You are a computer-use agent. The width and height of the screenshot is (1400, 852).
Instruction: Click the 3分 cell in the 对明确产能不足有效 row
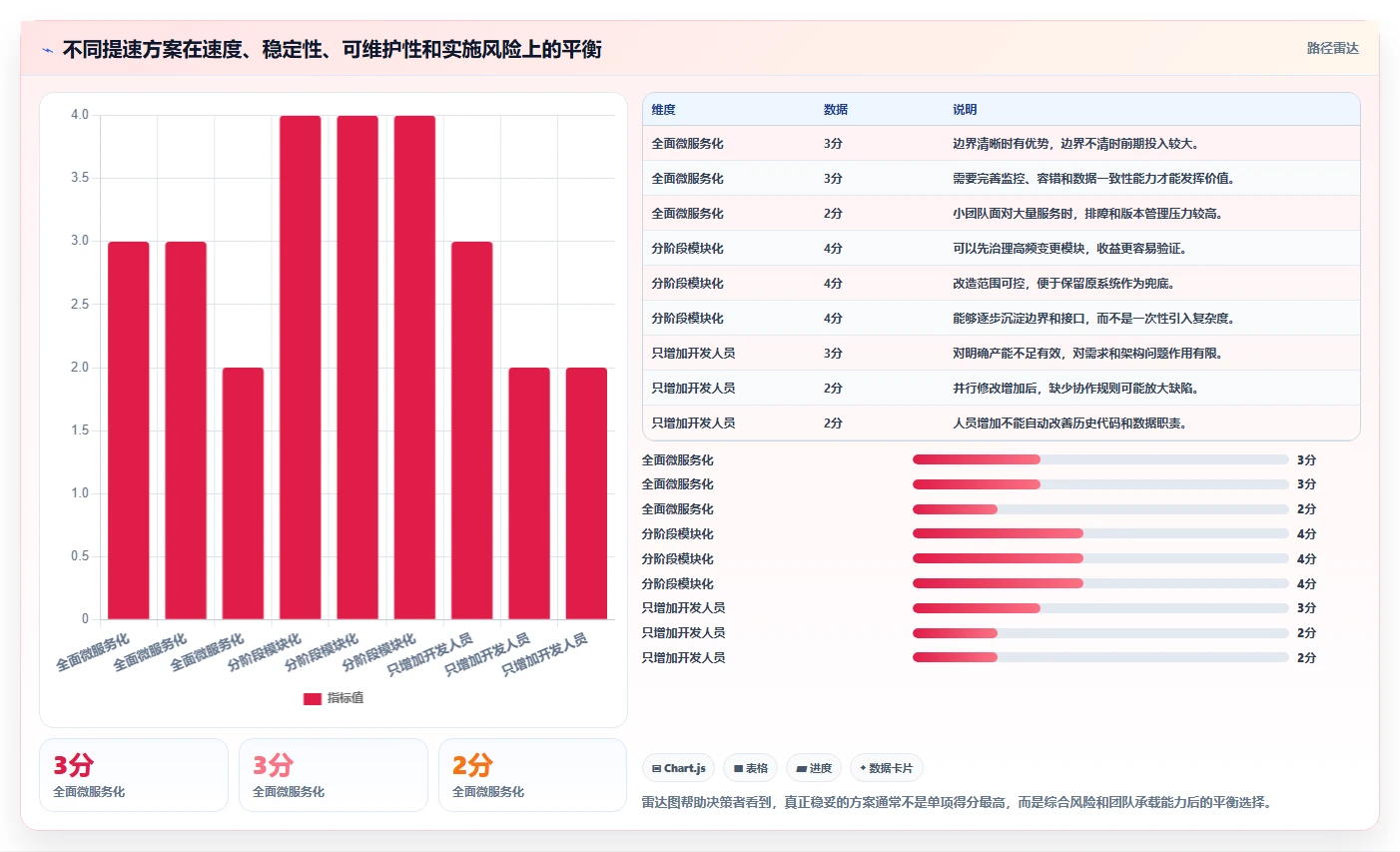pos(833,354)
